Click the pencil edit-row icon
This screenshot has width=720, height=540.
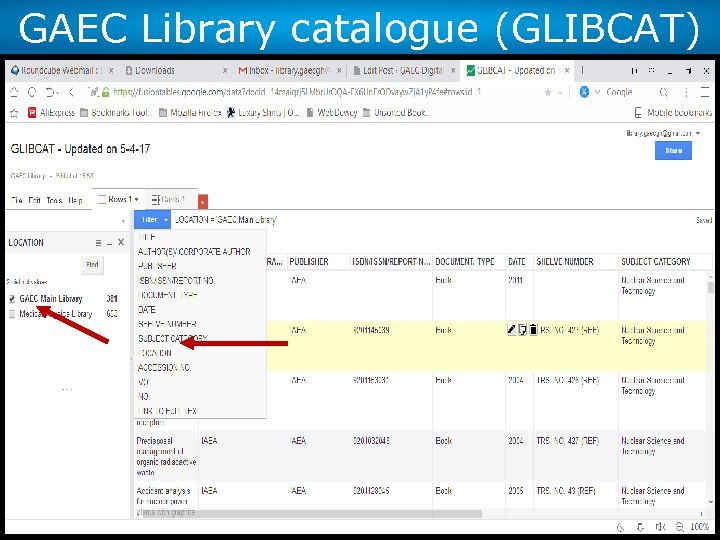(511, 329)
